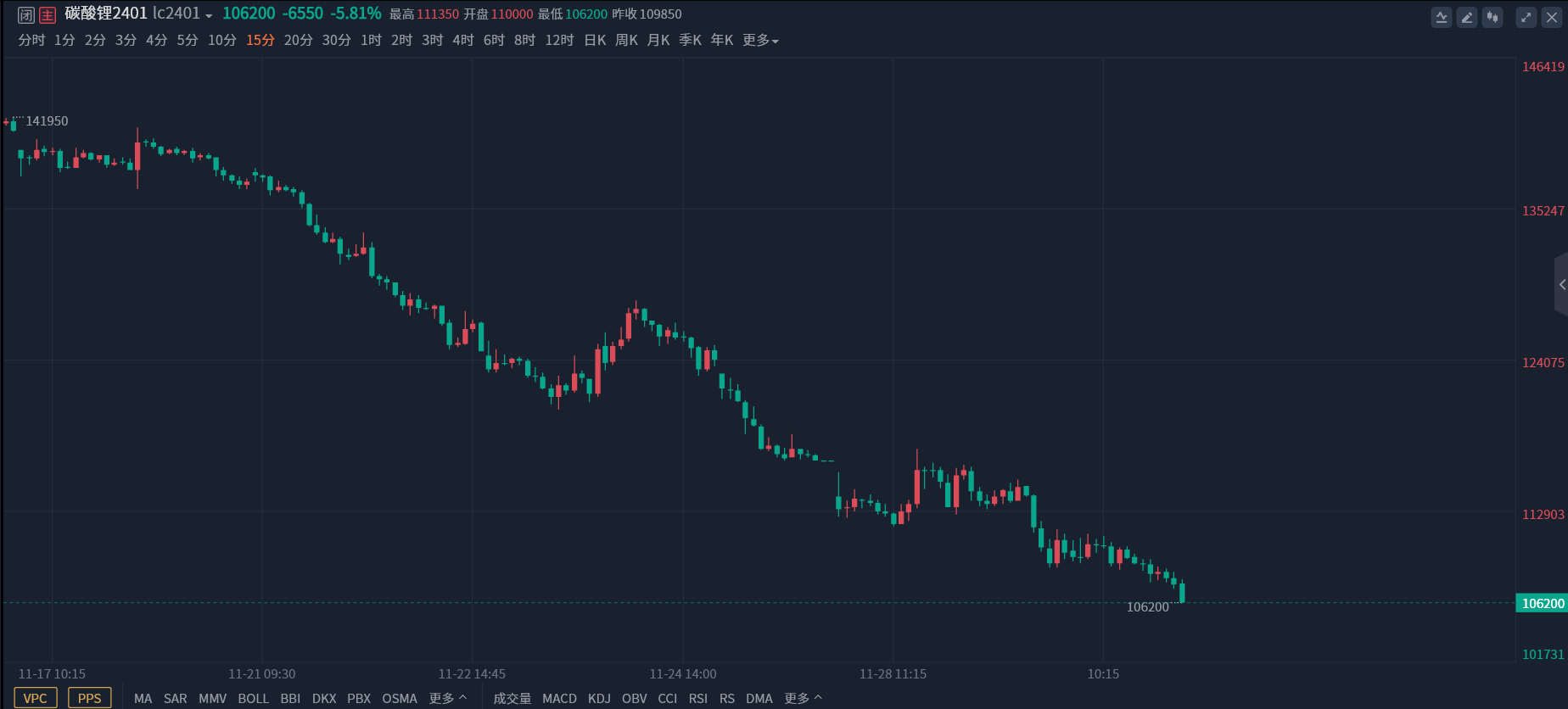Select the 2分 timeframe
This screenshot has height=709, width=1568.
(95, 40)
